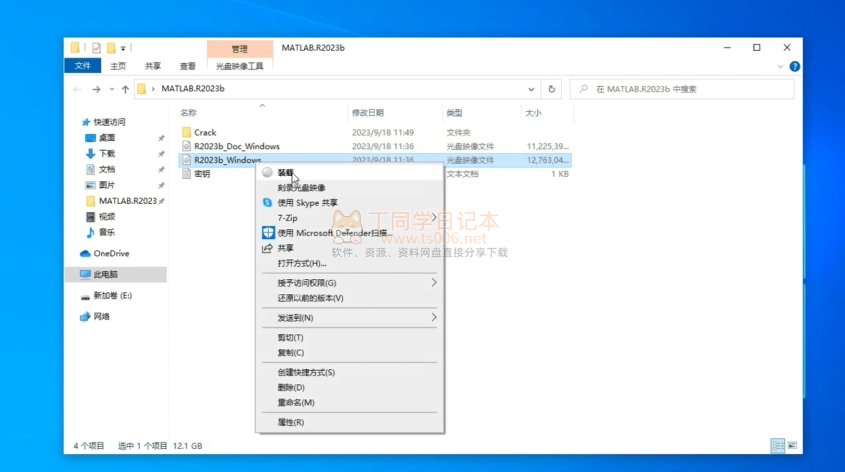Expand the 7-Zip submenu
Viewport: 845px width, 472px height.
pyautogui.click(x=349, y=218)
